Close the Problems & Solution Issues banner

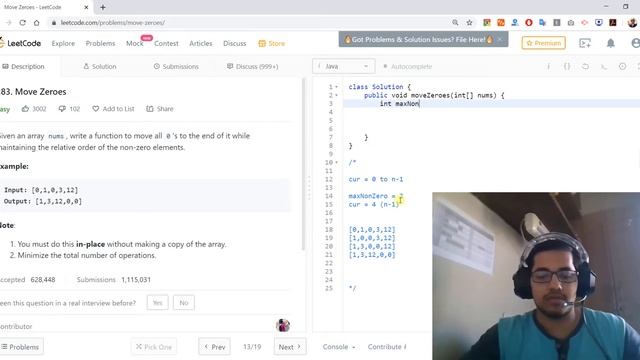[500, 39]
